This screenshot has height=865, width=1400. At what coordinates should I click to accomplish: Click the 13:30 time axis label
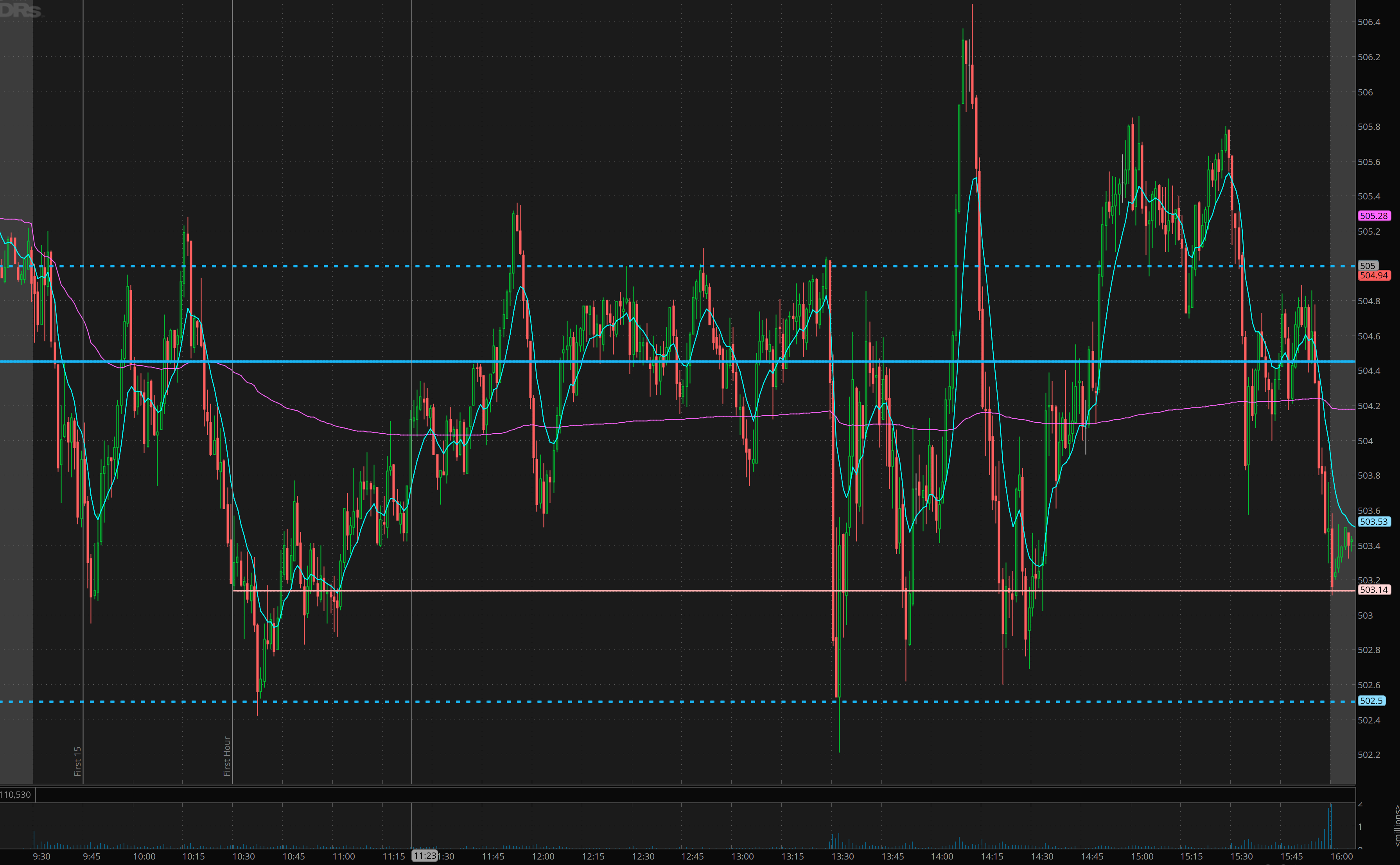(x=842, y=856)
